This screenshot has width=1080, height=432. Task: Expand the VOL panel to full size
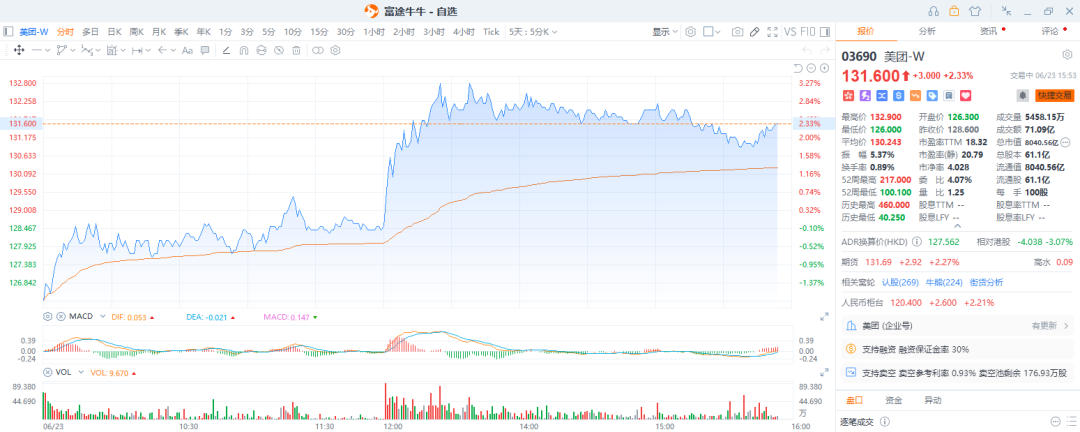click(x=824, y=372)
